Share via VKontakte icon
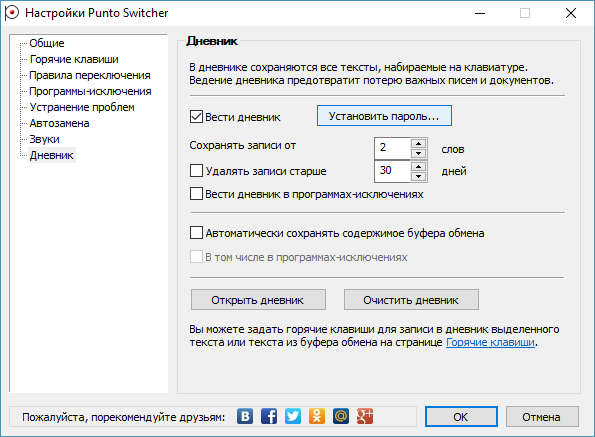This screenshot has height=437, width=595. click(x=245, y=416)
